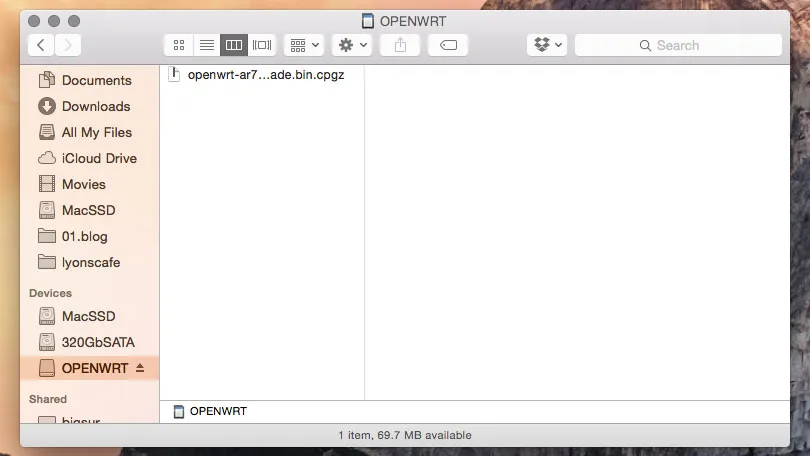
Task: Open iCloud Drive in the sidebar
Action: pos(89,158)
